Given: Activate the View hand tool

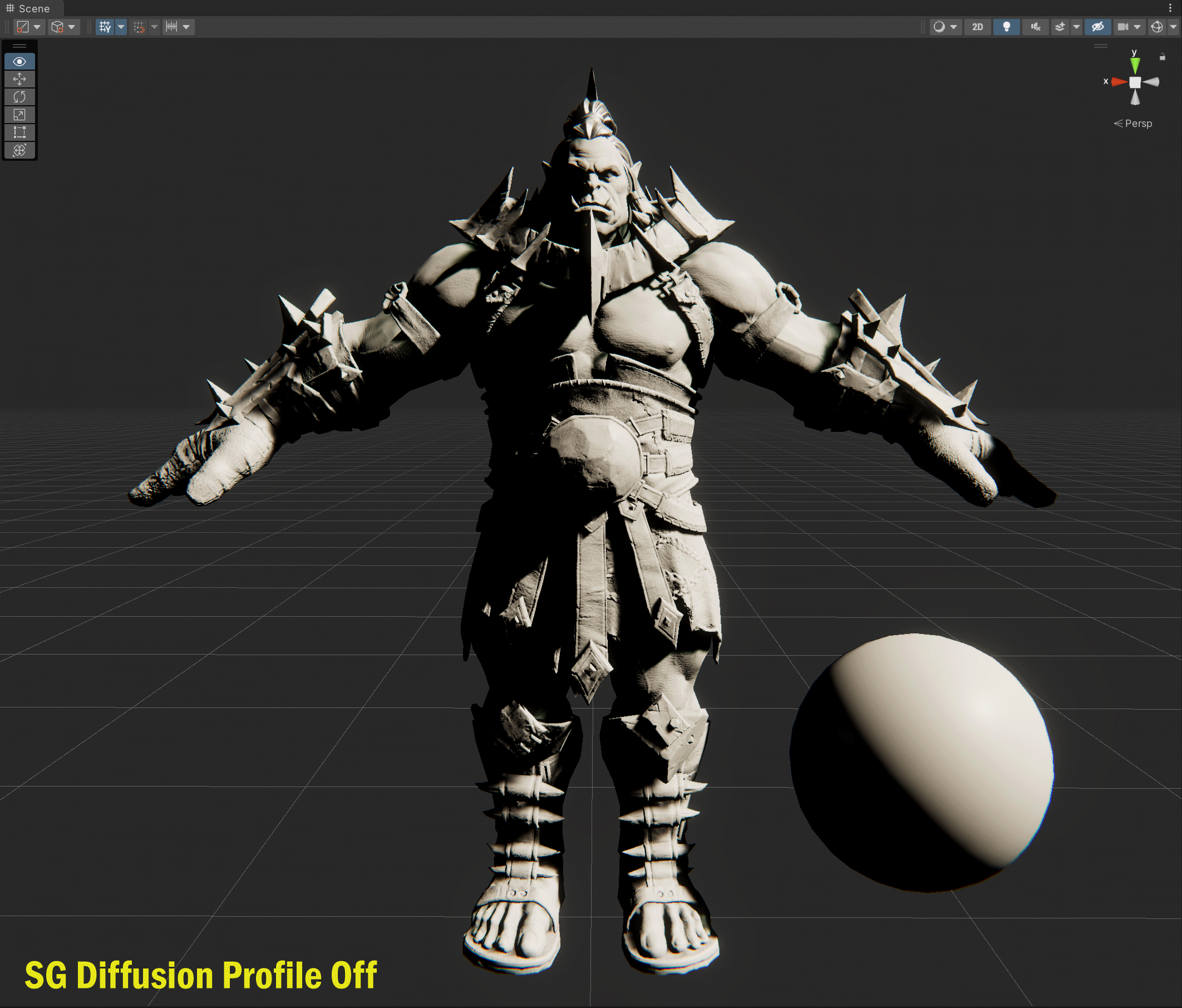Looking at the screenshot, I should pos(19,62).
